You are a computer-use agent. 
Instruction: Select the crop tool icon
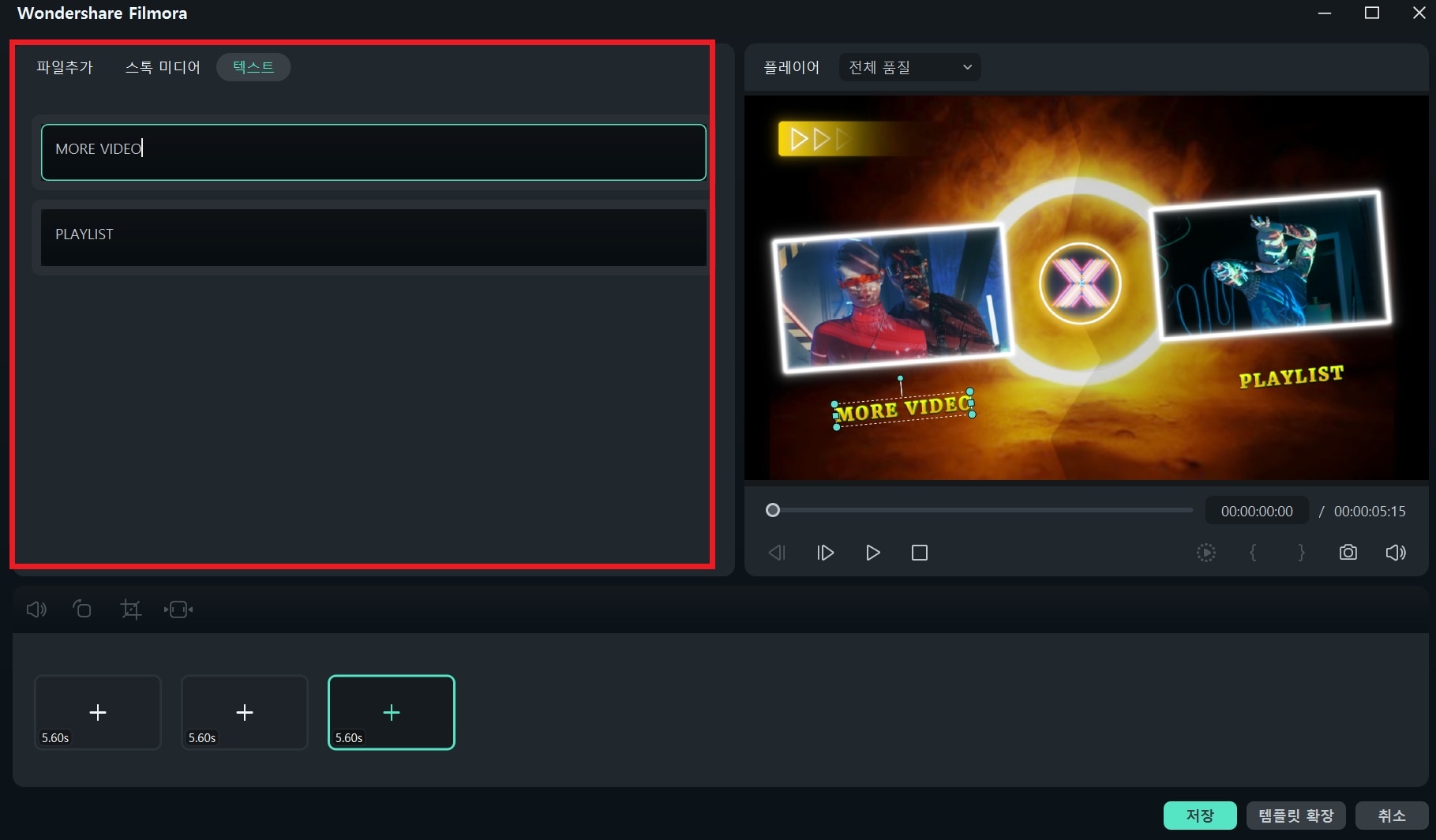130,609
